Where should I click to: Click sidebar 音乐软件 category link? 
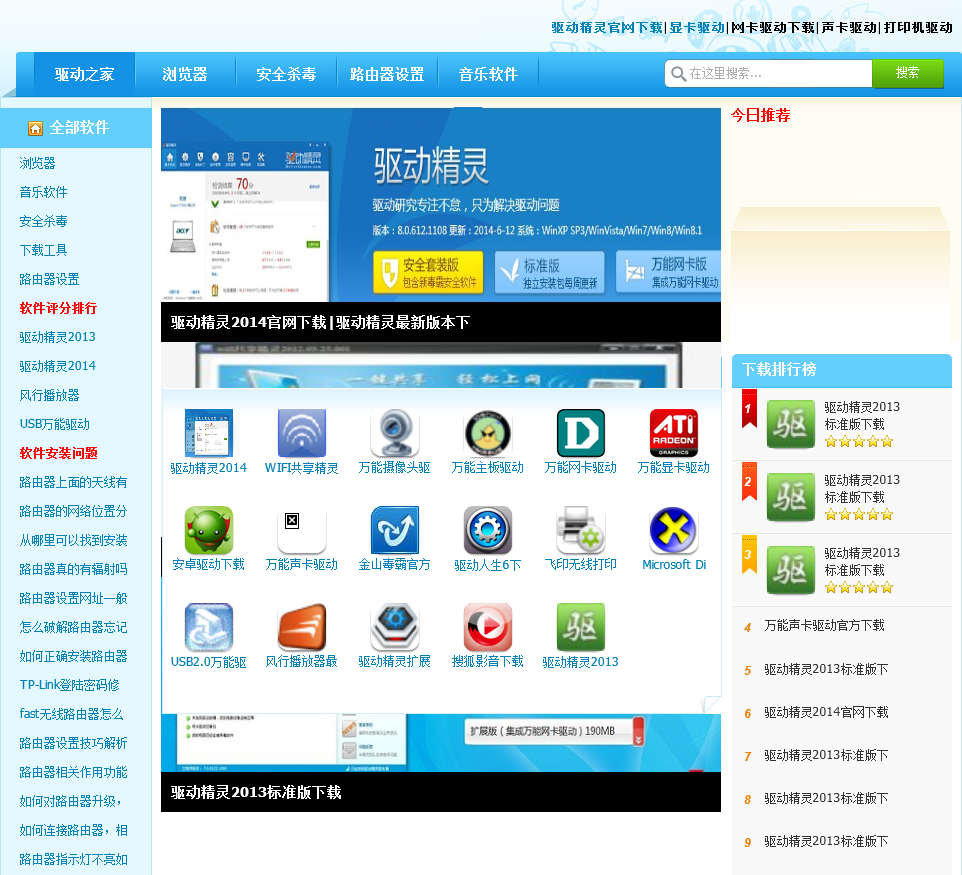tap(43, 192)
